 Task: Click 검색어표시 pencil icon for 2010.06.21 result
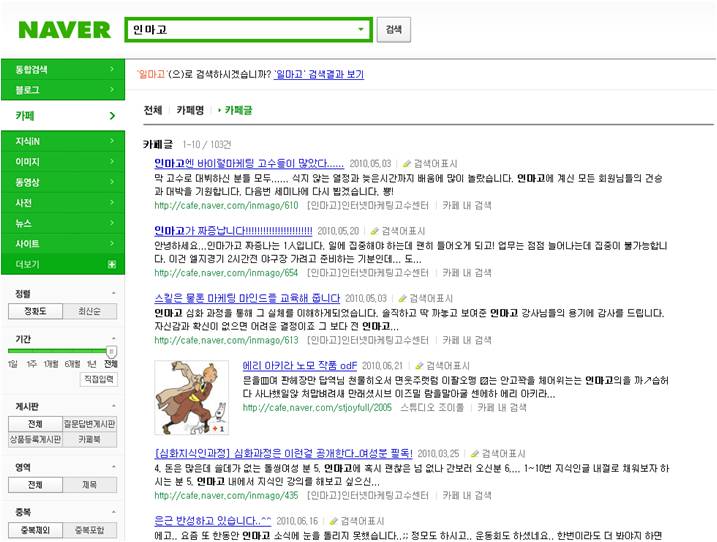coord(419,366)
